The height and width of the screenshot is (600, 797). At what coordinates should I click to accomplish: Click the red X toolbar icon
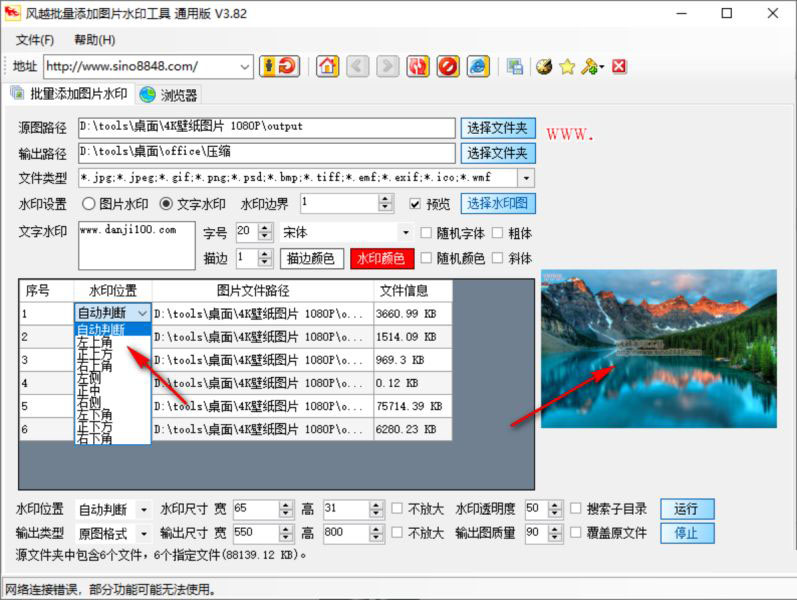[619, 67]
